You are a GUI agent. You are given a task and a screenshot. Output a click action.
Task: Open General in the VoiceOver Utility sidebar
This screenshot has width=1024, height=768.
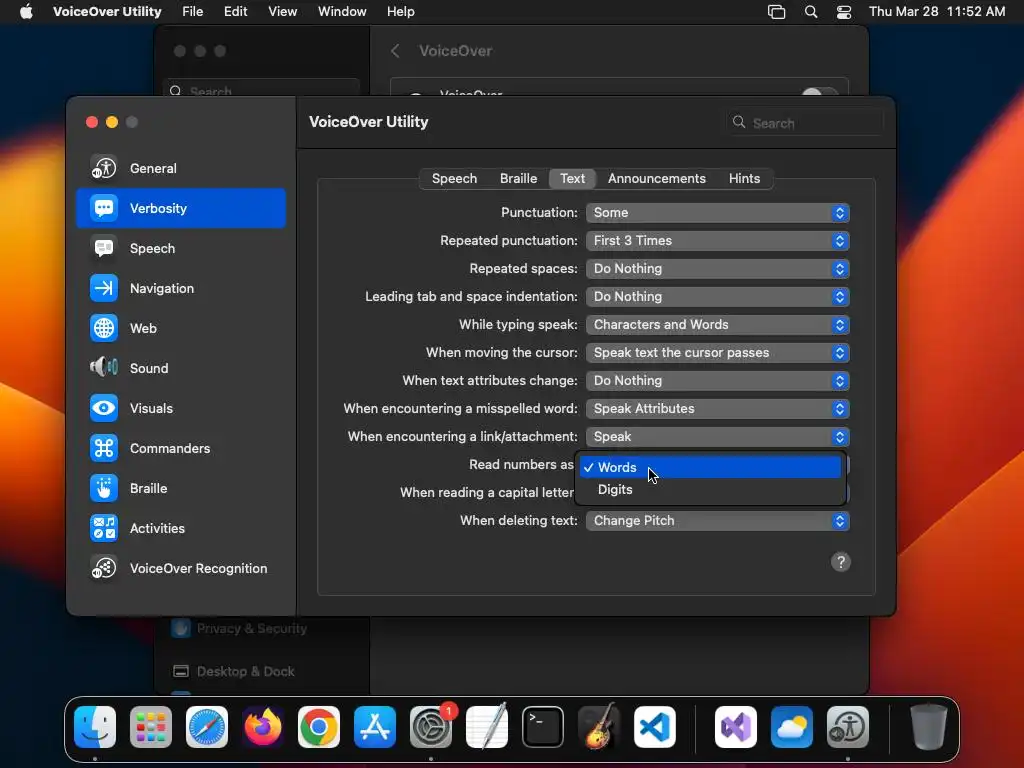click(x=181, y=168)
